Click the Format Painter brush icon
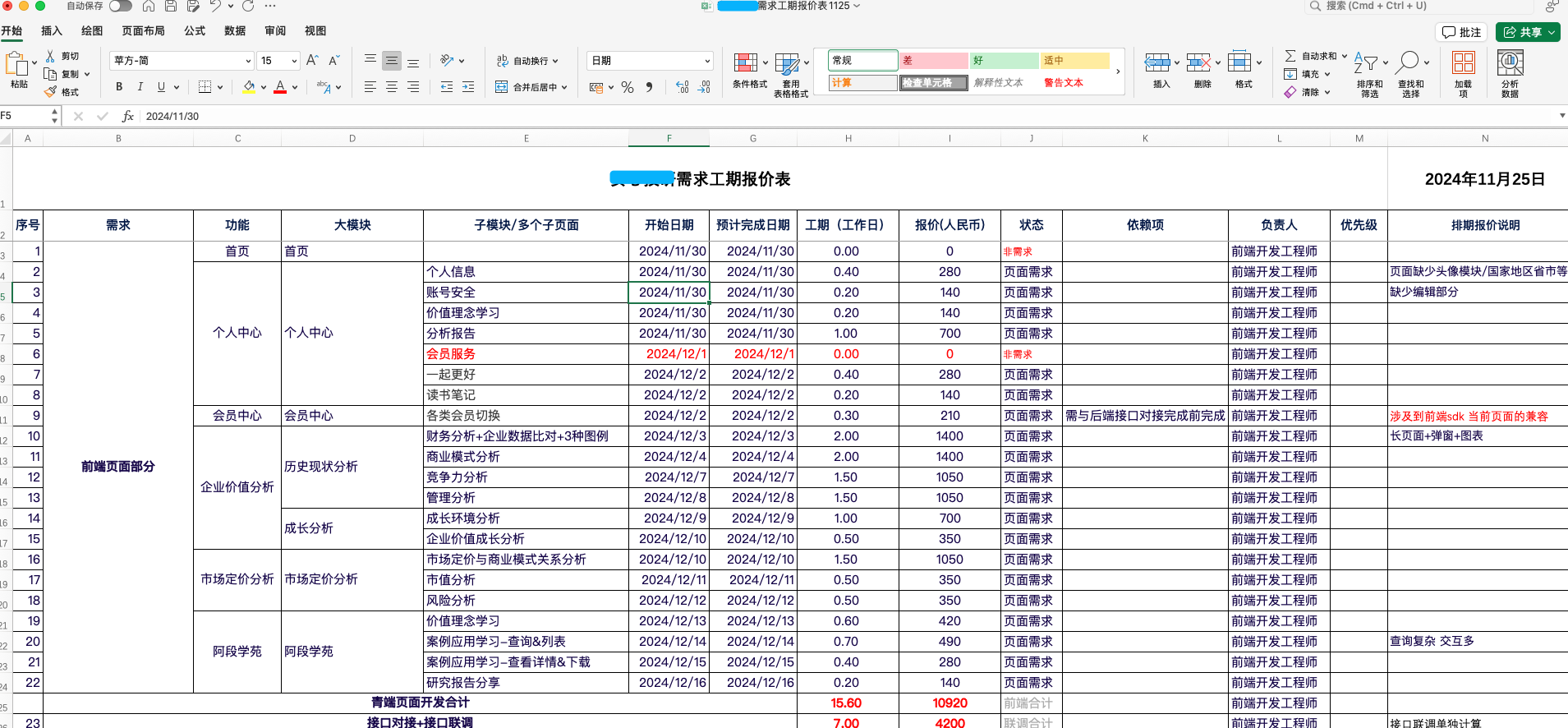The height and width of the screenshot is (728, 1568). click(x=51, y=92)
